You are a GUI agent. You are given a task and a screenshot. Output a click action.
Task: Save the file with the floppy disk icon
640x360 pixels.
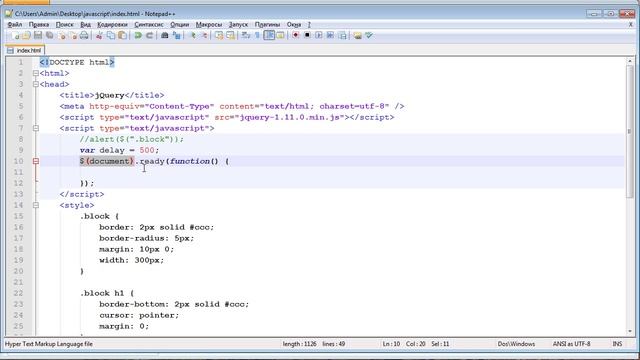click(38, 36)
